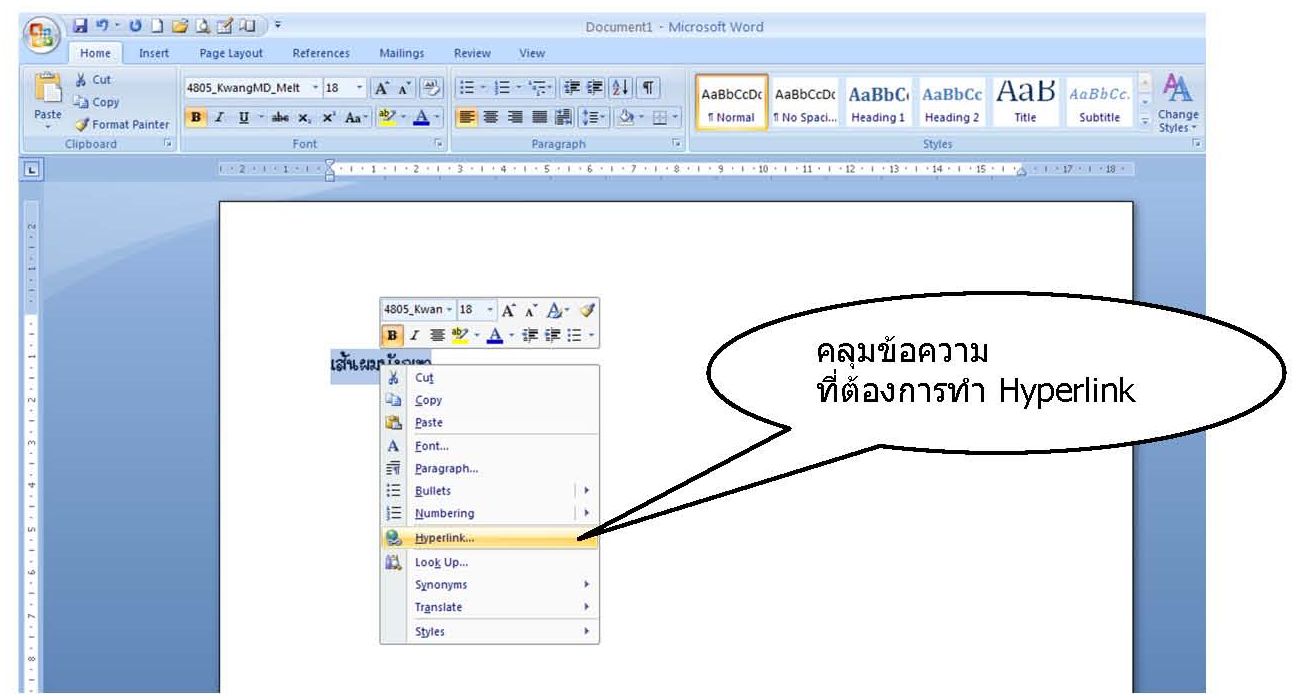Screen dimensions: 1299x700
Task: Choose Hyperlink... from the context menu
Action: [490, 538]
